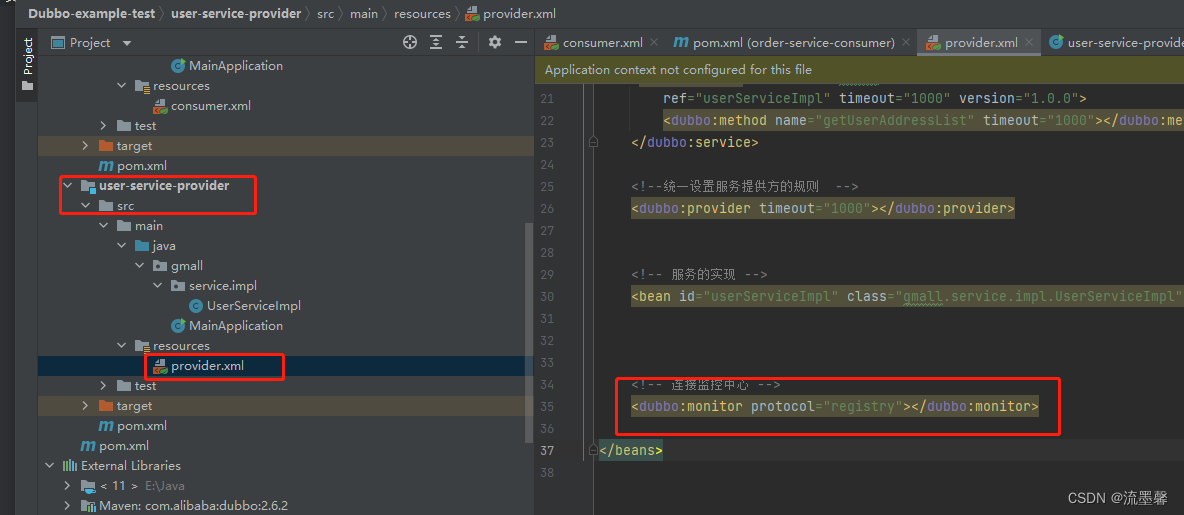Screen dimensions: 1184x515
Task: Collapse resources folder containing consumer.xml
Action: [x=122, y=86]
